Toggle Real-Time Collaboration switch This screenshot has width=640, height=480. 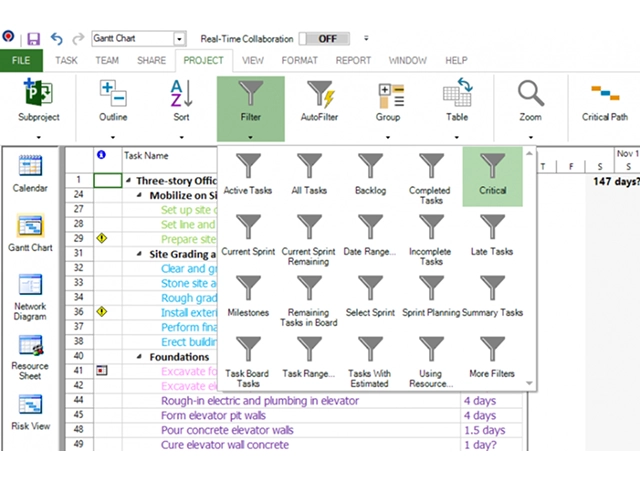(x=327, y=39)
